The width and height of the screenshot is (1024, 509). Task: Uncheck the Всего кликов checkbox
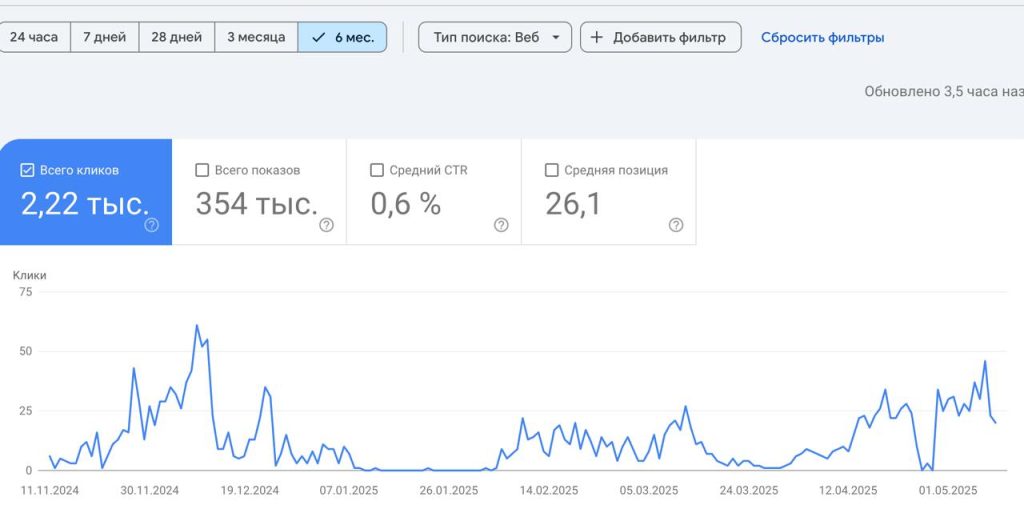coord(27,171)
